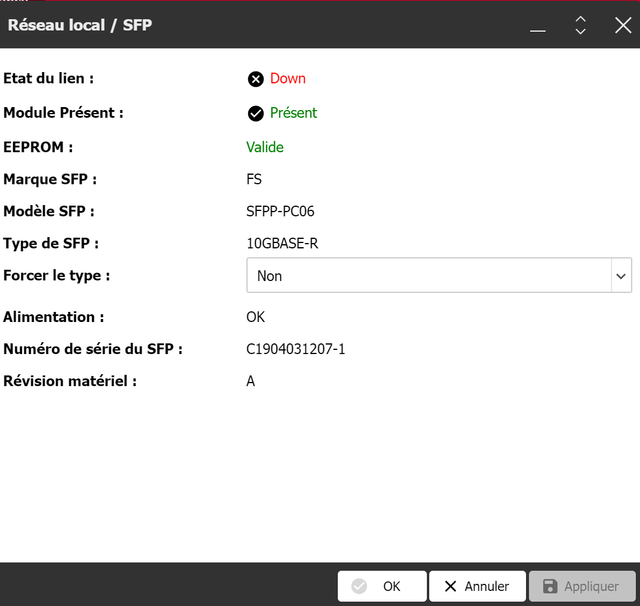This screenshot has width=640, height=606.
Task: Click the EEPROM label
Action: click(38, 147)
